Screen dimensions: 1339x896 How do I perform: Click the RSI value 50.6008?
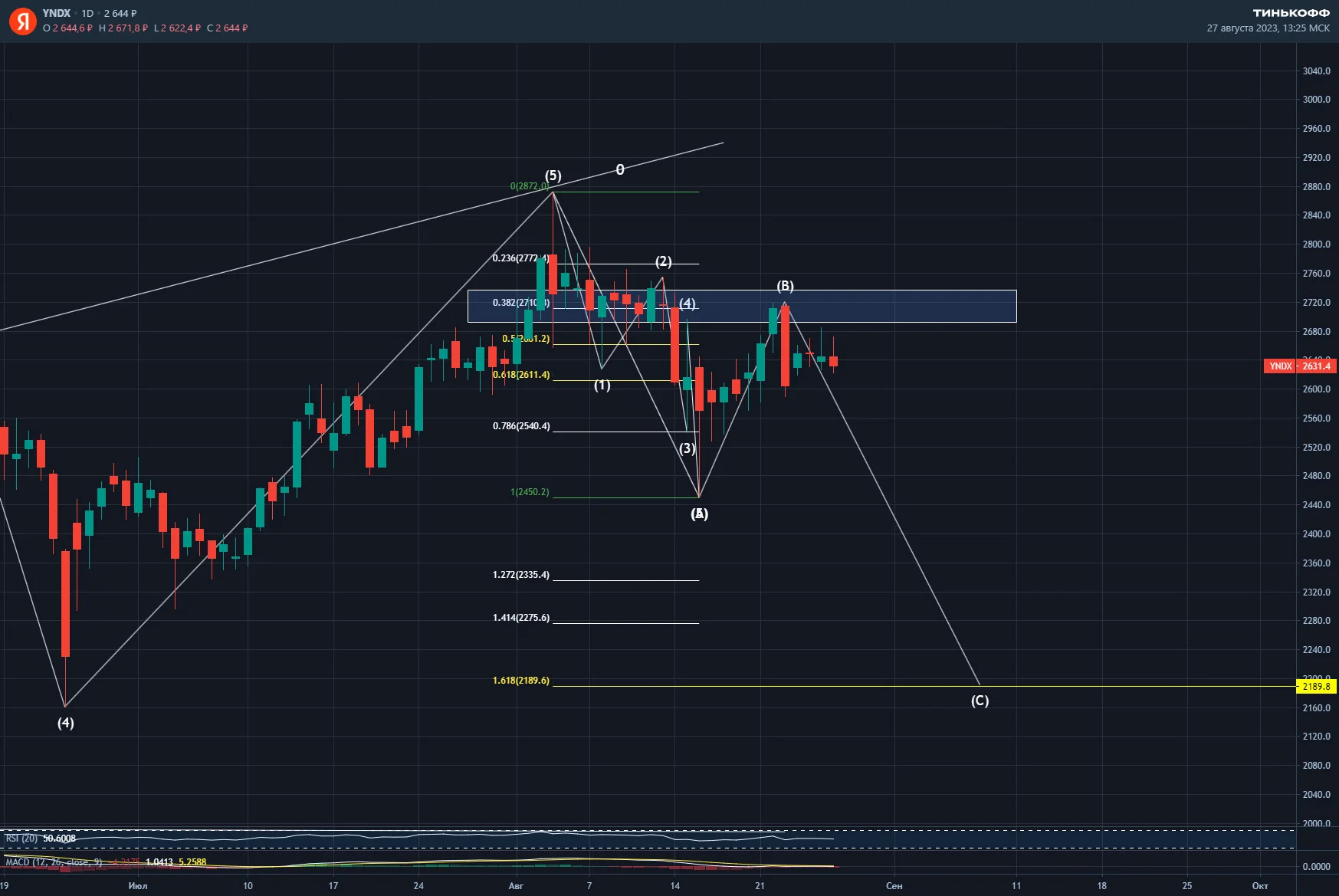point(59,839)
